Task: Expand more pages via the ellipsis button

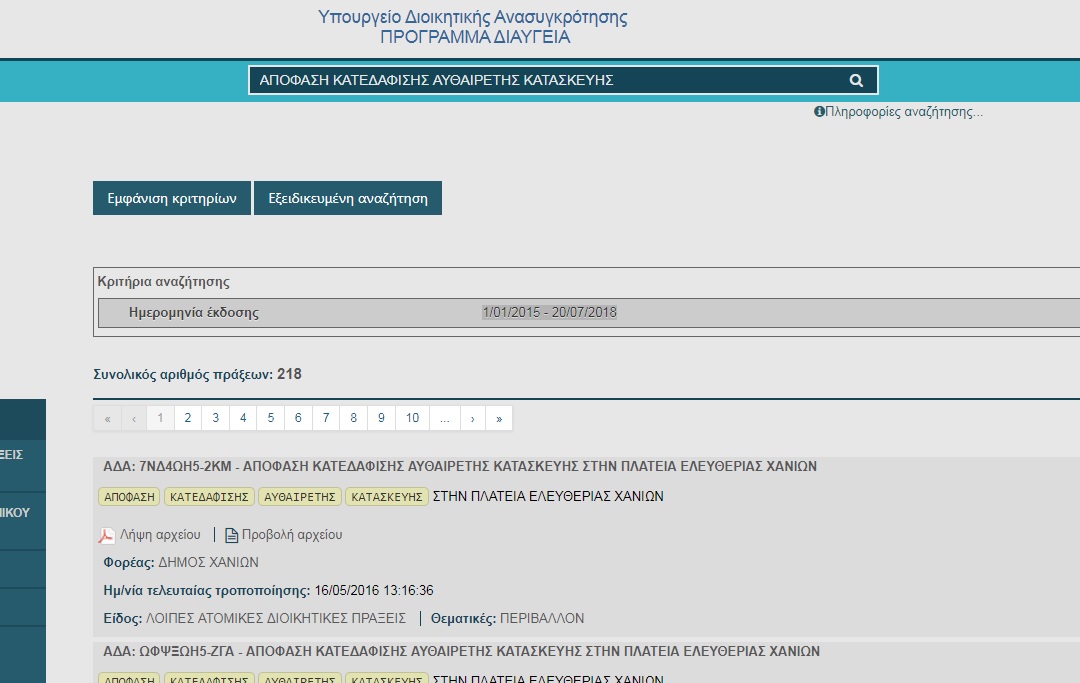Action: tap(444, 418)
